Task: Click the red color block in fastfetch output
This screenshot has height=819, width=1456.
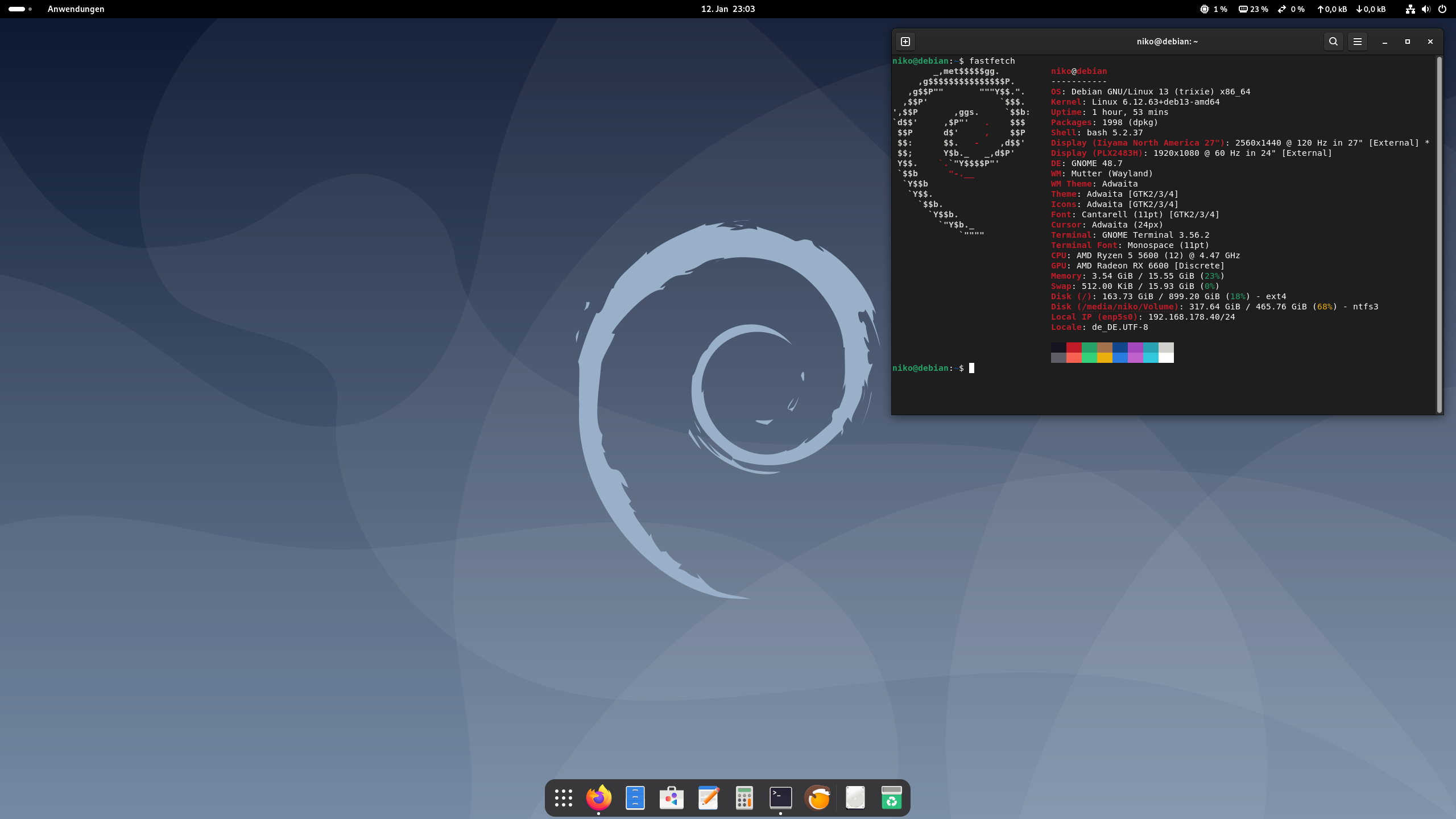Action: point(1074,348)
